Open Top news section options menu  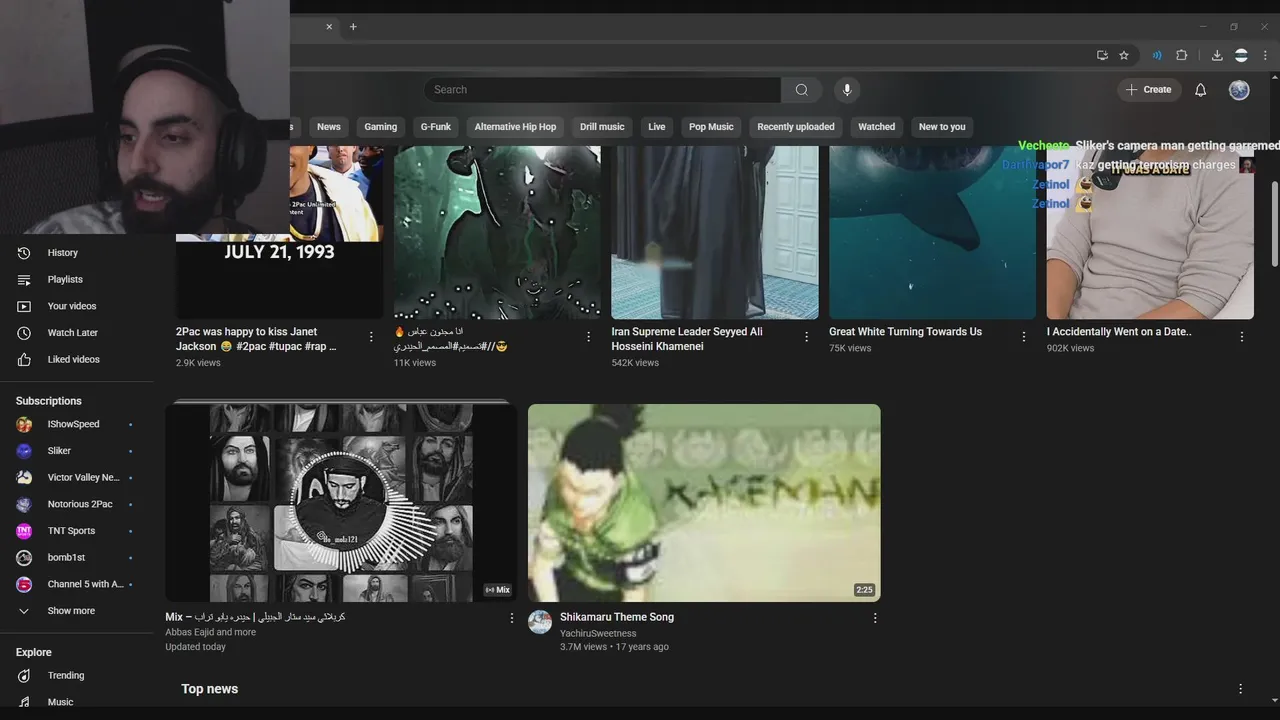(x=1241, y=689)
